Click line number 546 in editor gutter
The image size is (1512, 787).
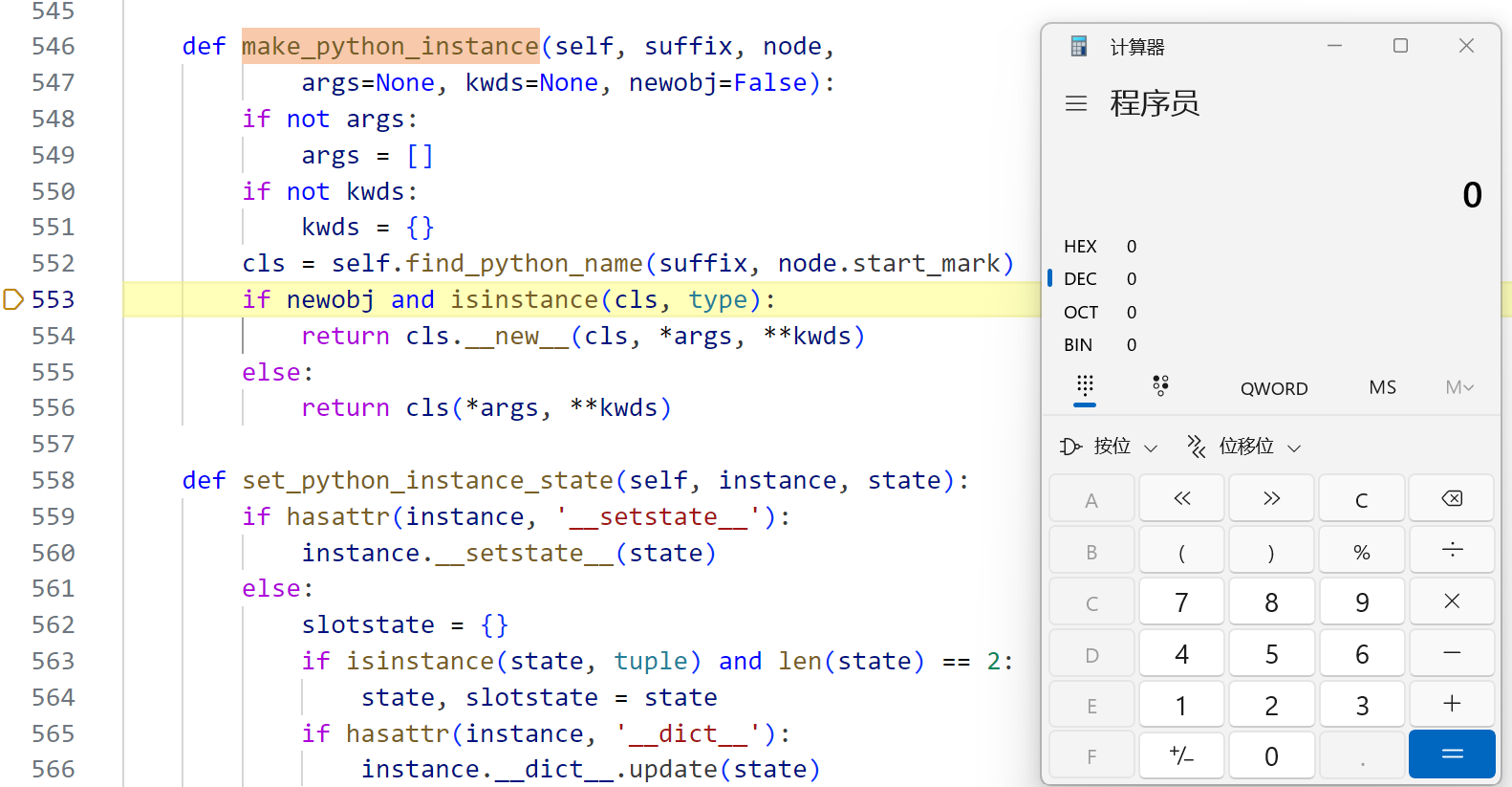click(53, 46)
